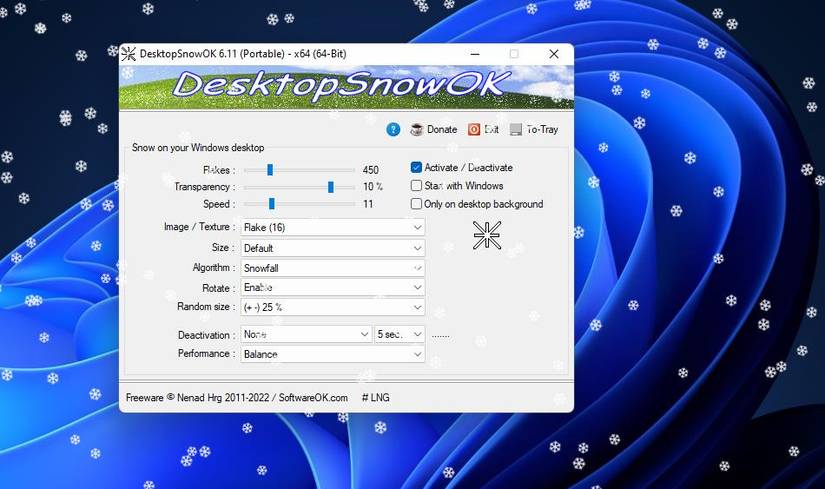Click the Speed slider thumb
The width and height of the screenshot is (825, 489).
click(x=271, y=204)
